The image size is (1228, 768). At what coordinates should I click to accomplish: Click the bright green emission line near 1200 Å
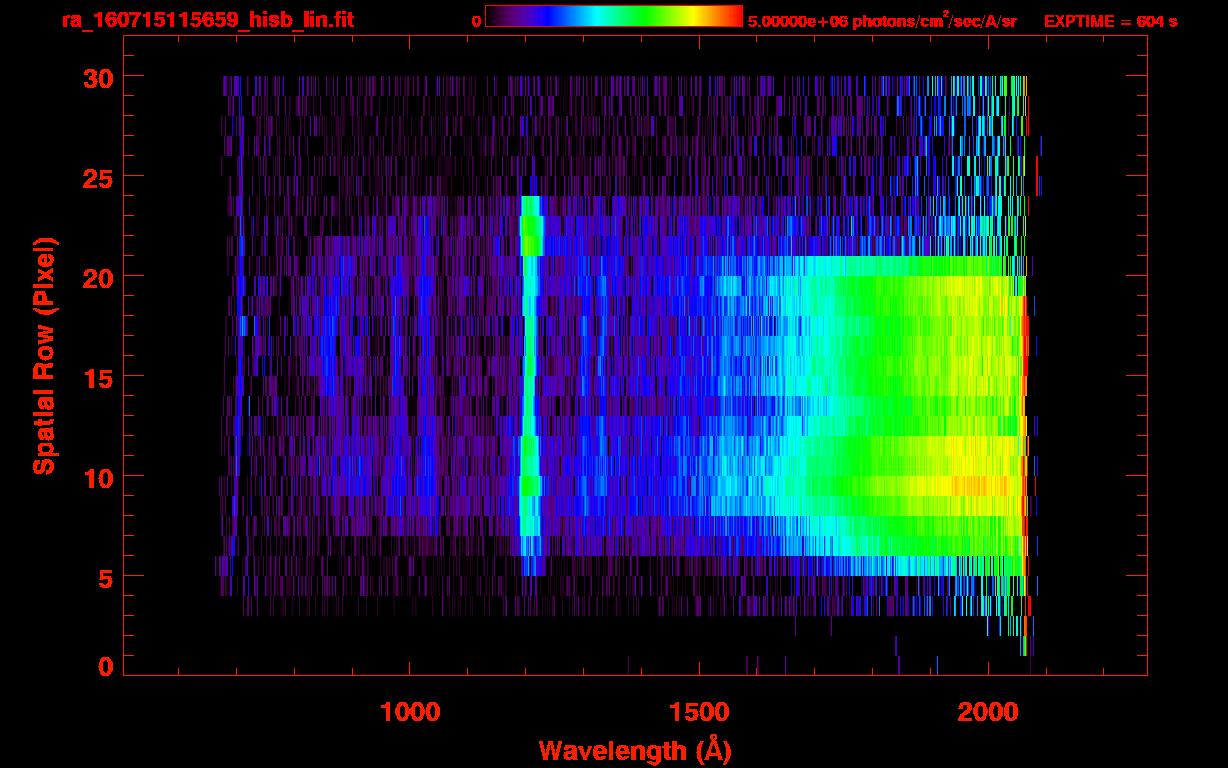[530, 380]
